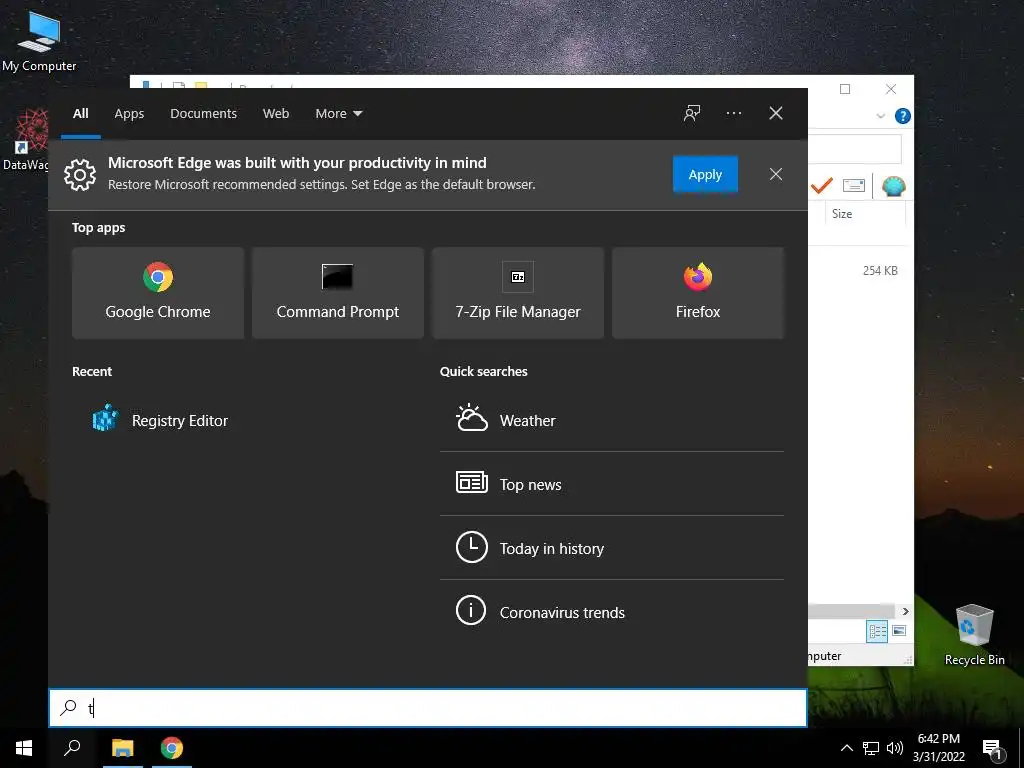Viewport: 1024px width, 768px height.
Task: Click the shell icon in background window toolbar
Action: (x=893, y=186)
